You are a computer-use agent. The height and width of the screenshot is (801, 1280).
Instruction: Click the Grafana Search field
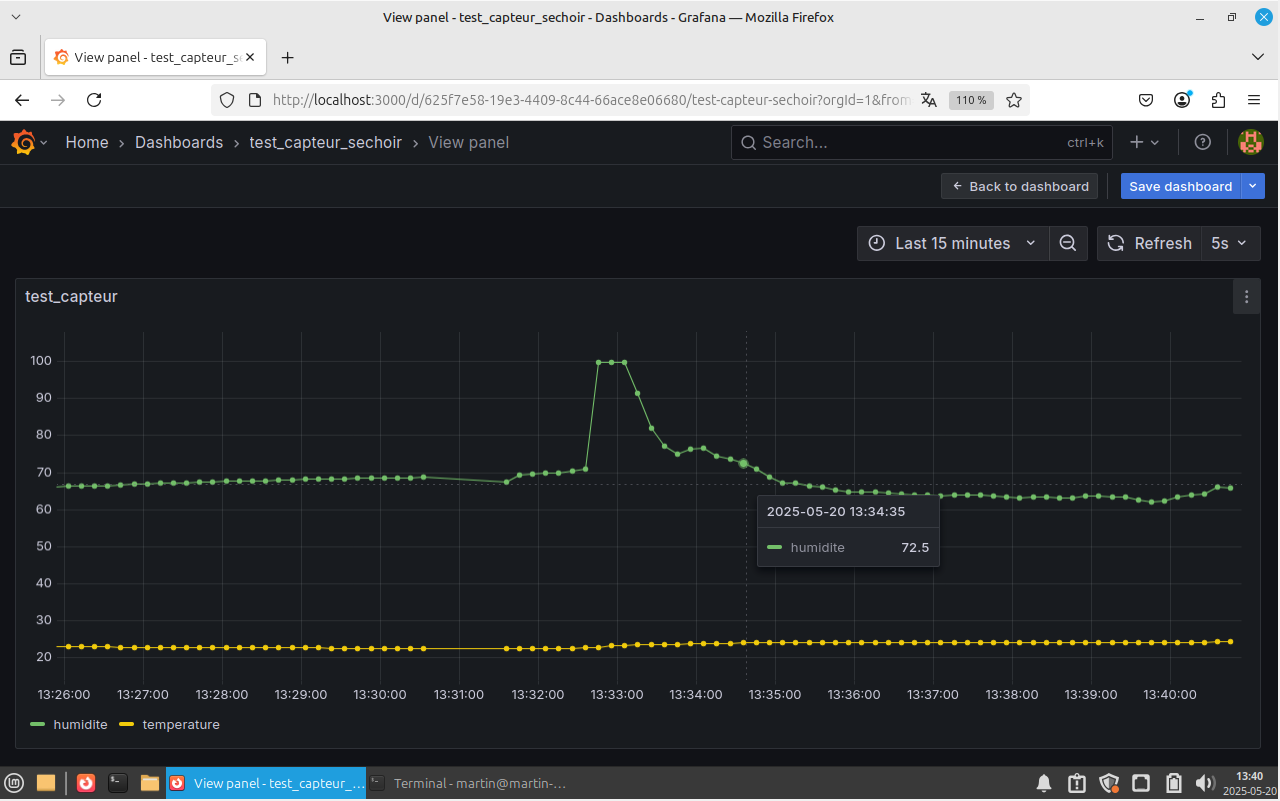pos(922,143)
